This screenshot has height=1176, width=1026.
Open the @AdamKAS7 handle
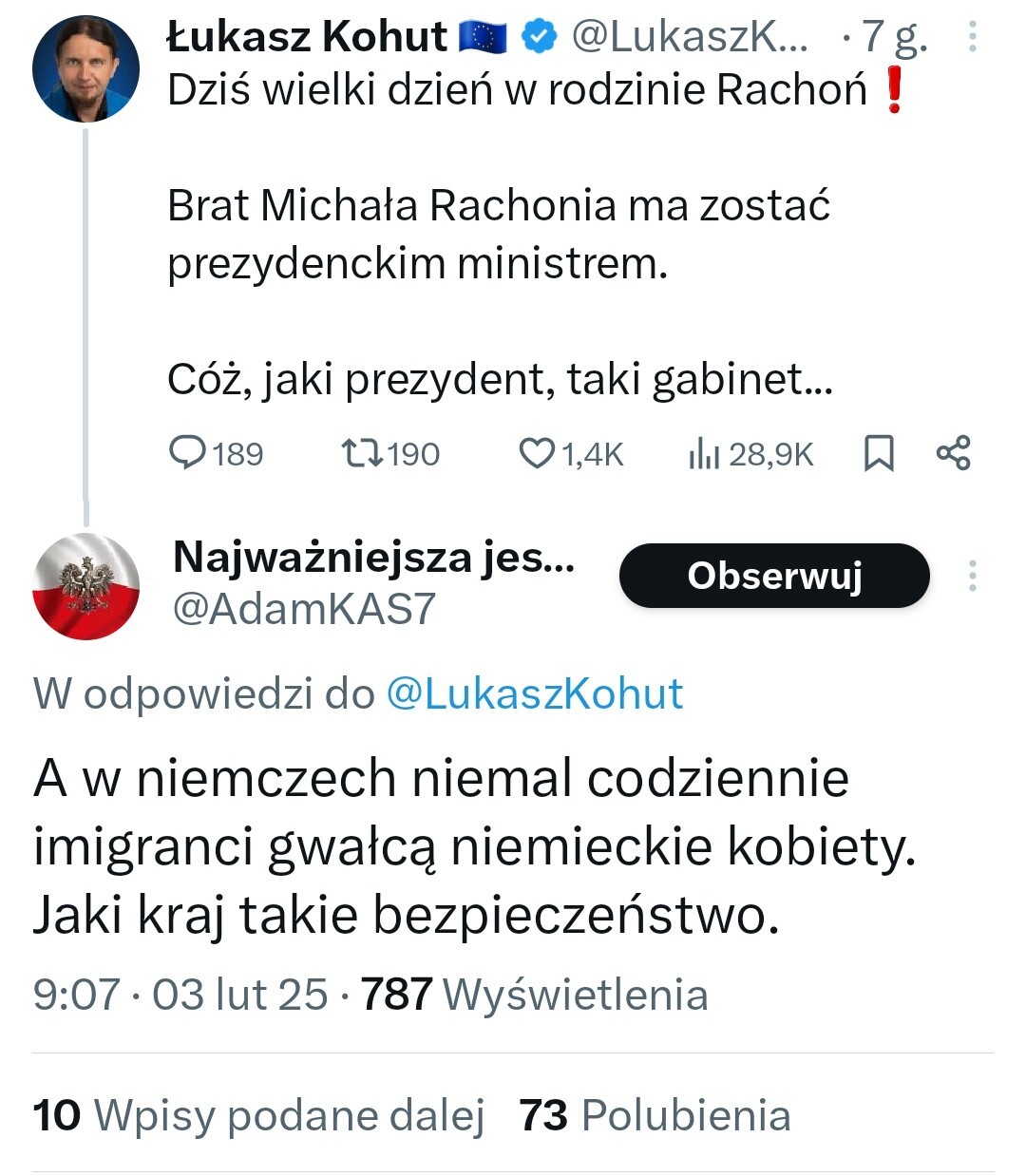coord(303,609)
